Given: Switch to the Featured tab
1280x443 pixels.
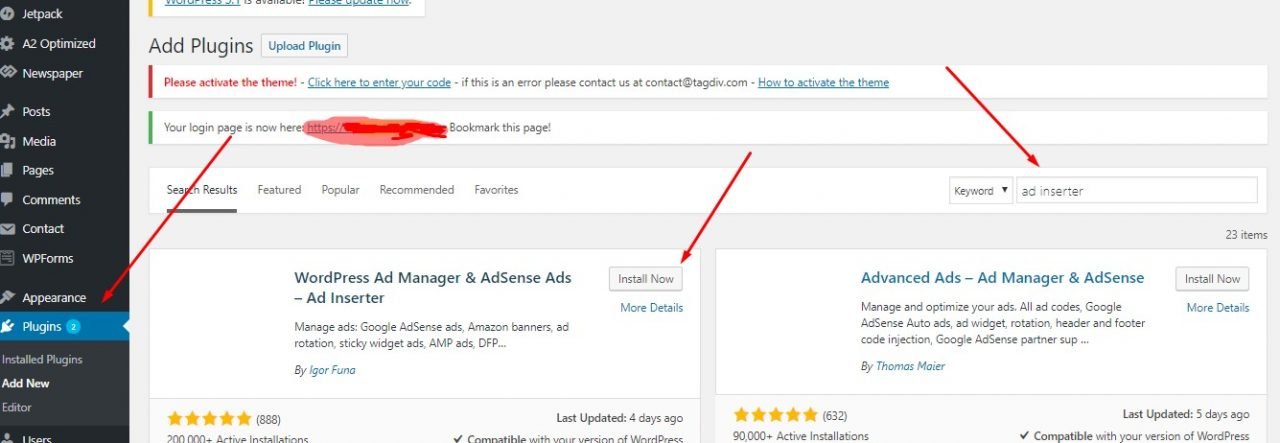Looking at the screenshot, I should pos(279,190).
